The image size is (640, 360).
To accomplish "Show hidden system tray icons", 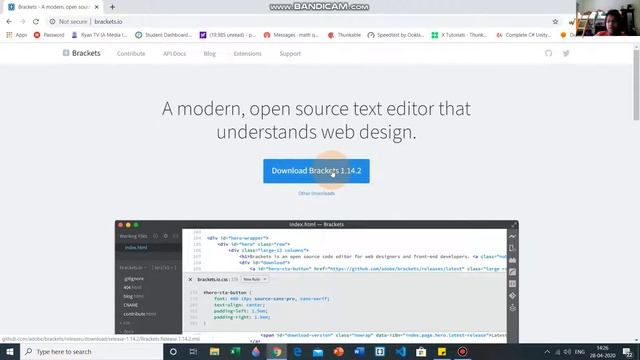I will (547, 351).
